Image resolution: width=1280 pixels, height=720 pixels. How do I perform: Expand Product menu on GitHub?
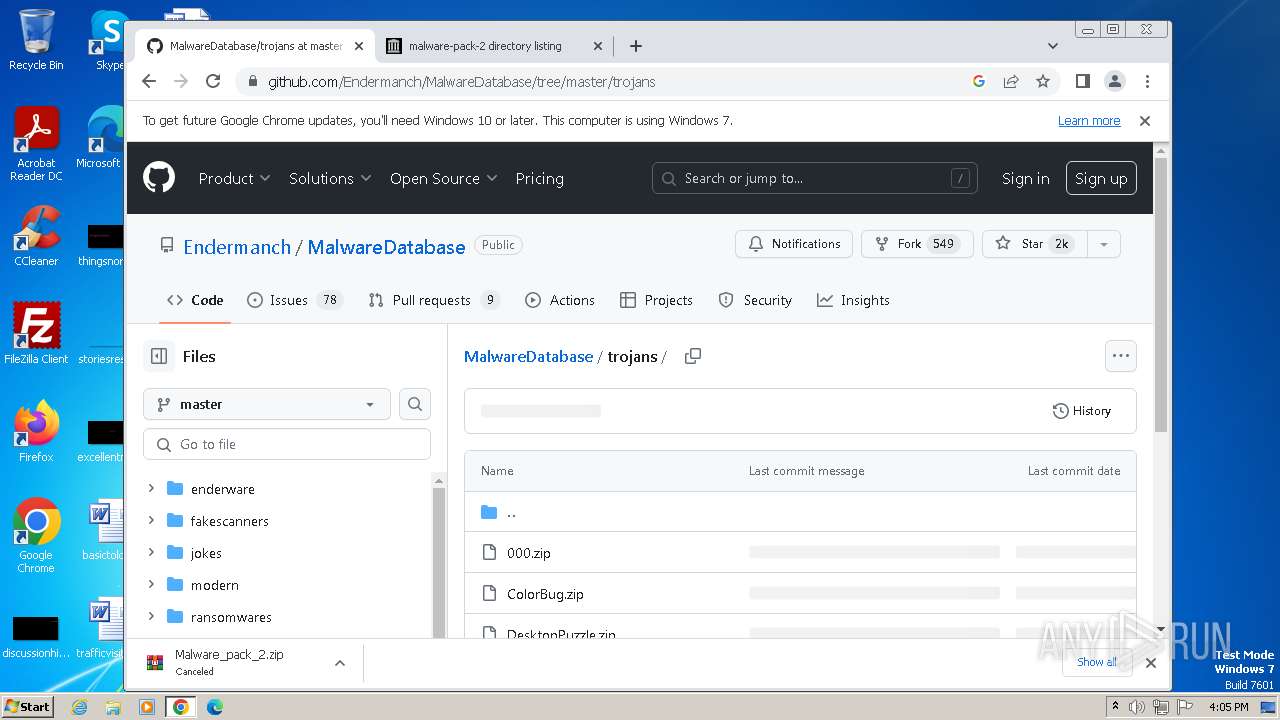tap(234, 178)
